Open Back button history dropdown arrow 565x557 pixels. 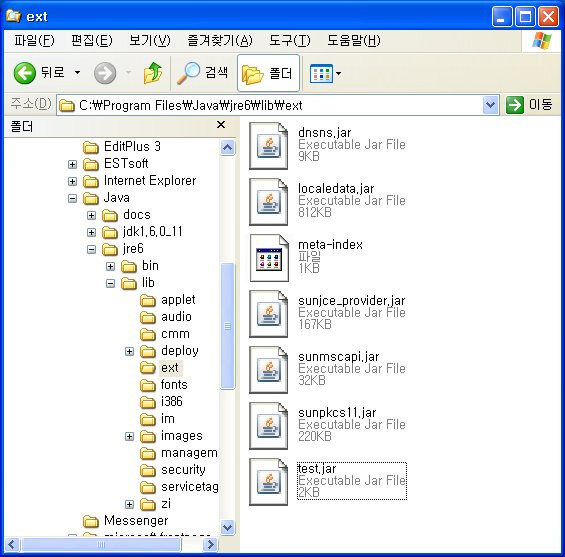pos(77,73)
